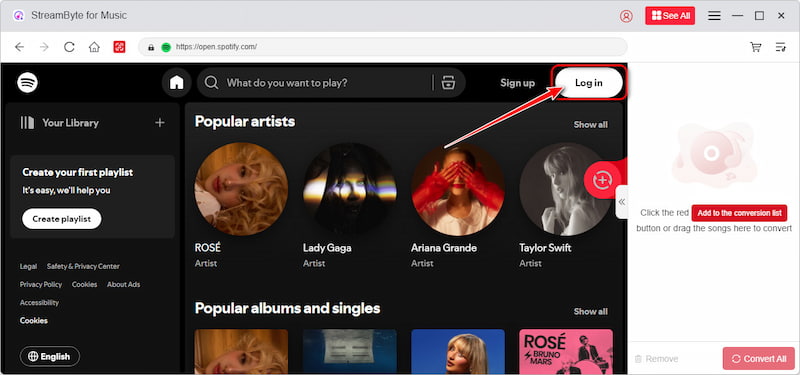The width and height of the screenshot is (800, 375).
Task: Click the Popular albums and singles heading
Action: click(287, 308)
